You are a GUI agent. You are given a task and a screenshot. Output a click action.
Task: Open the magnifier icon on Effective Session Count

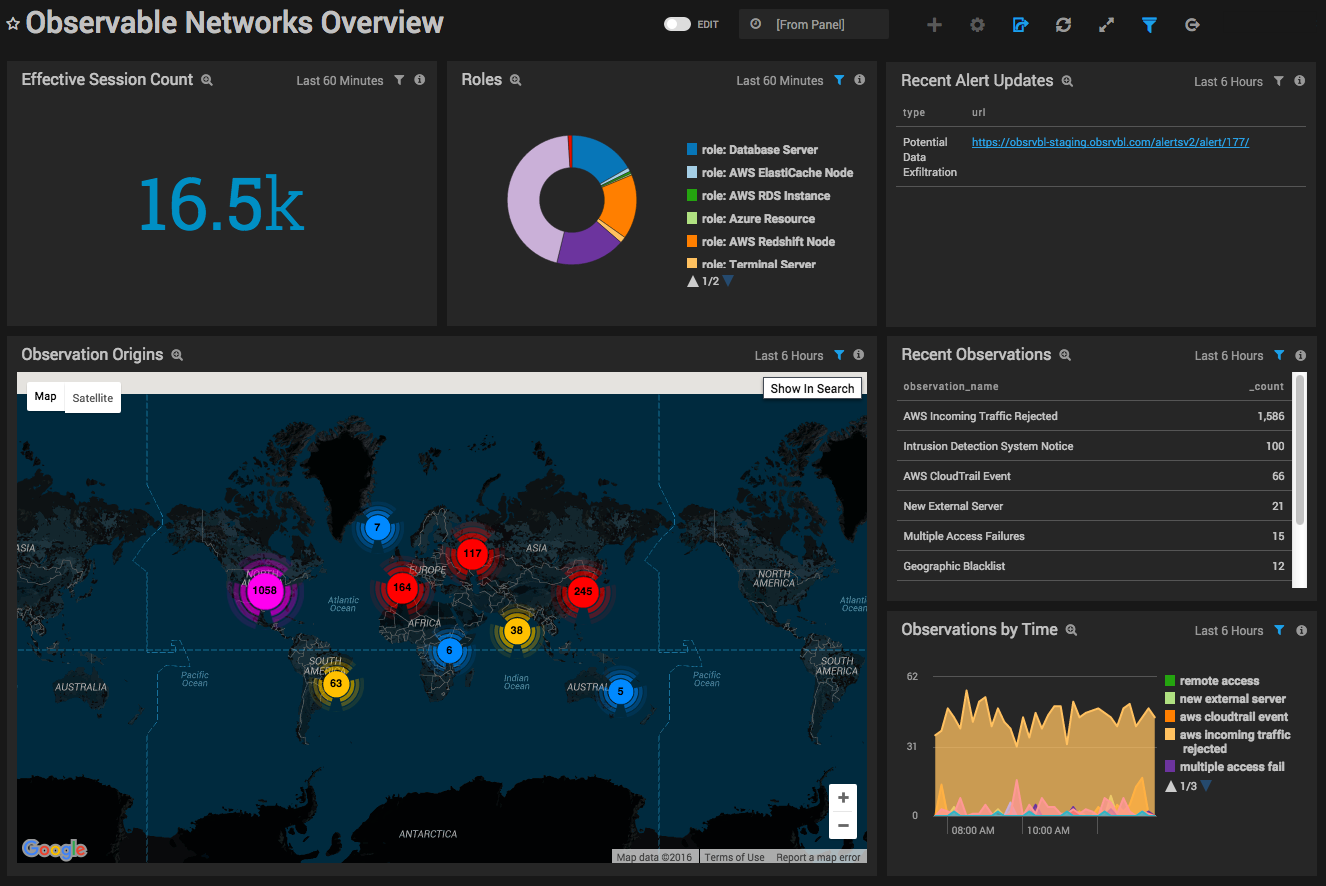tap(206, 80)
